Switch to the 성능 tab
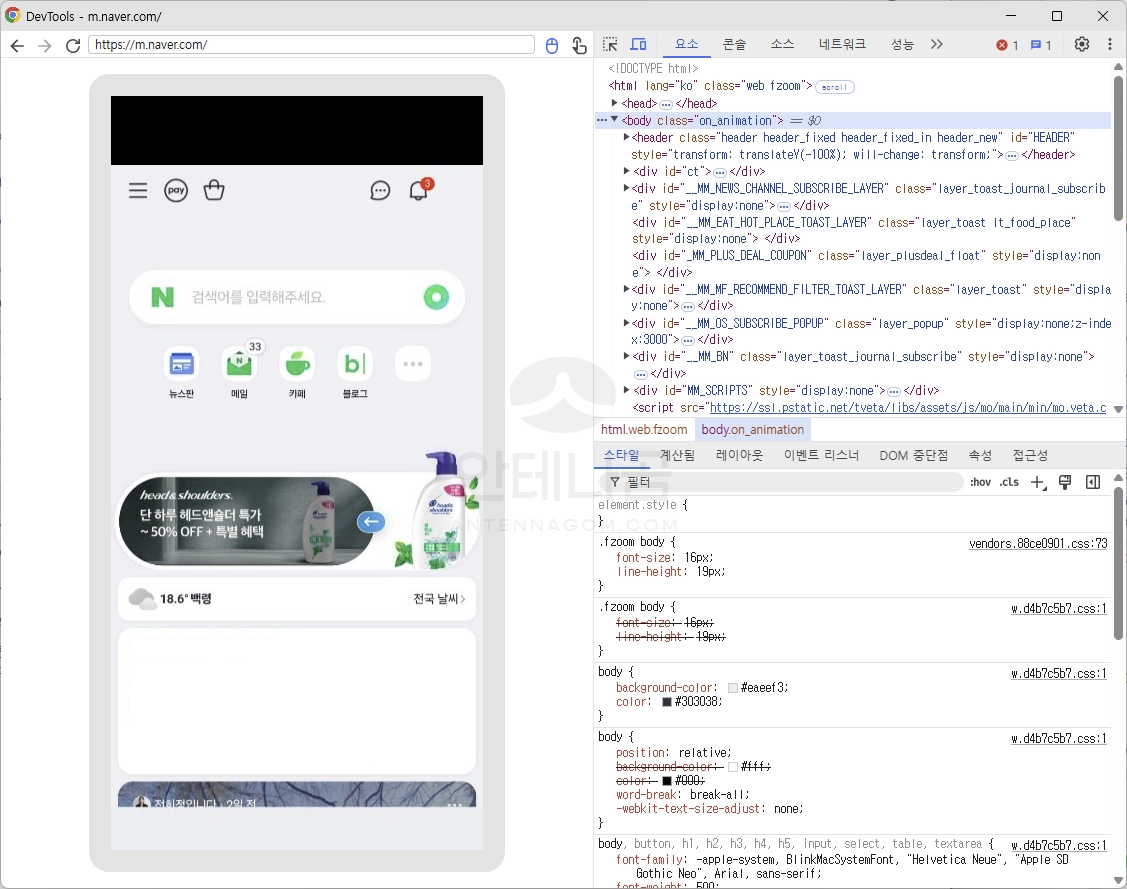Image resolution: width=1127 pixels, height=889 pixels. [902, 45]
